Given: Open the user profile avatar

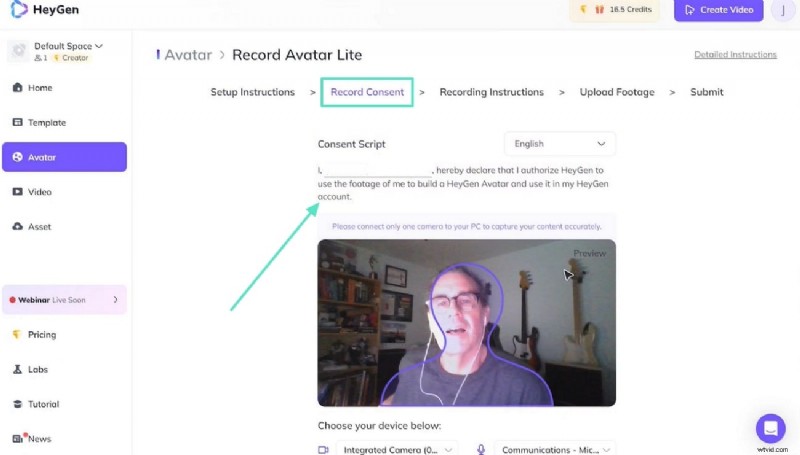Looking at the screenshot, I should click(x=783, y=10).
